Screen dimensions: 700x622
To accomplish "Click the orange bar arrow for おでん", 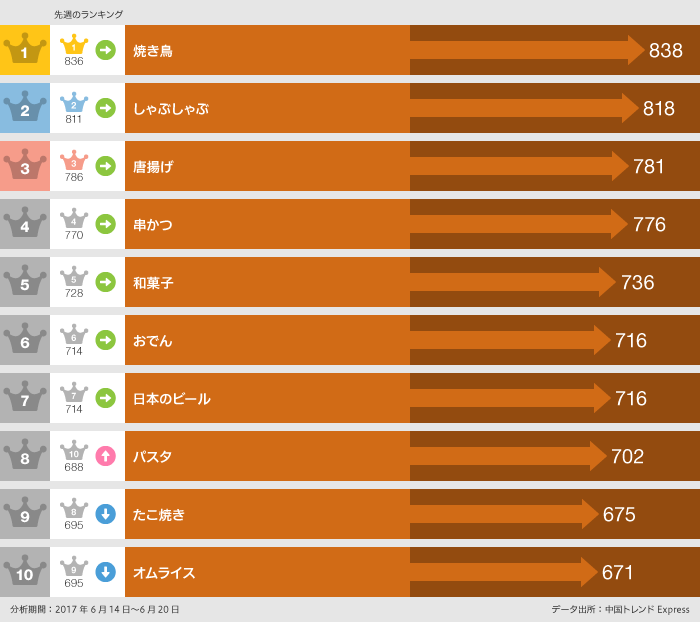I will point(510,340).
